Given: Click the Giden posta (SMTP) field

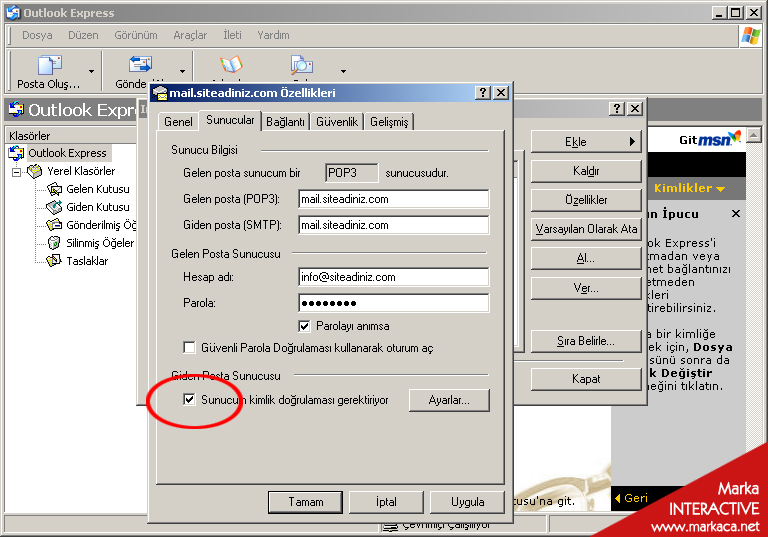Looking at the screenshot, I should (393, 225).
